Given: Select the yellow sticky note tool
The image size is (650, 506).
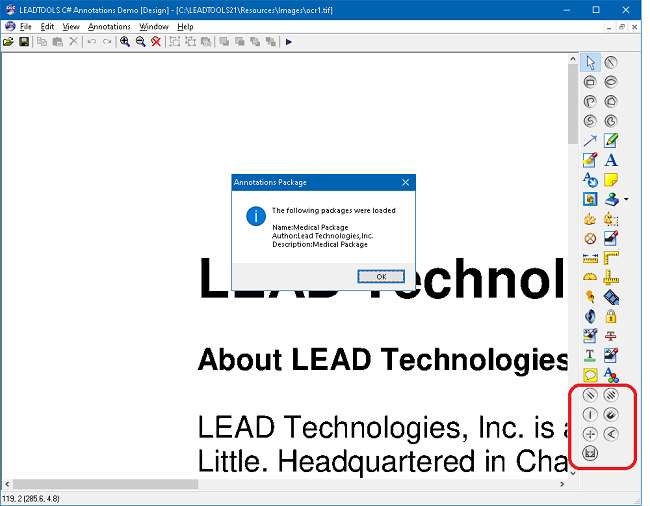Looking at the screenshot, I should coord(611,179).
